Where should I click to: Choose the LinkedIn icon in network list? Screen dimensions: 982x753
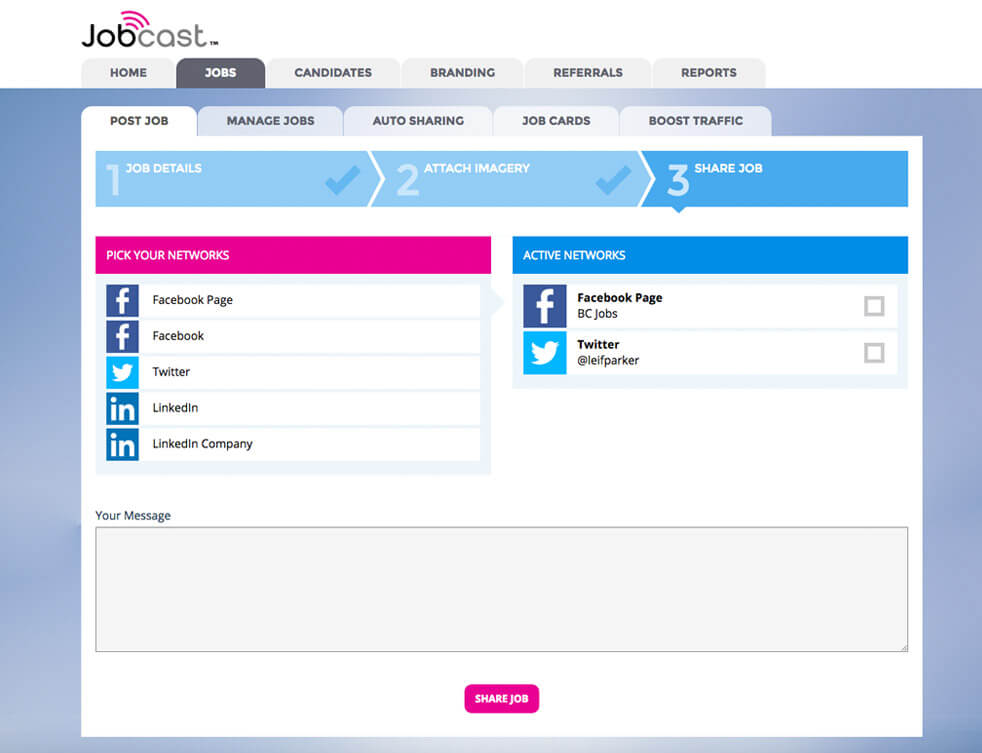click(x=122, y=408)
